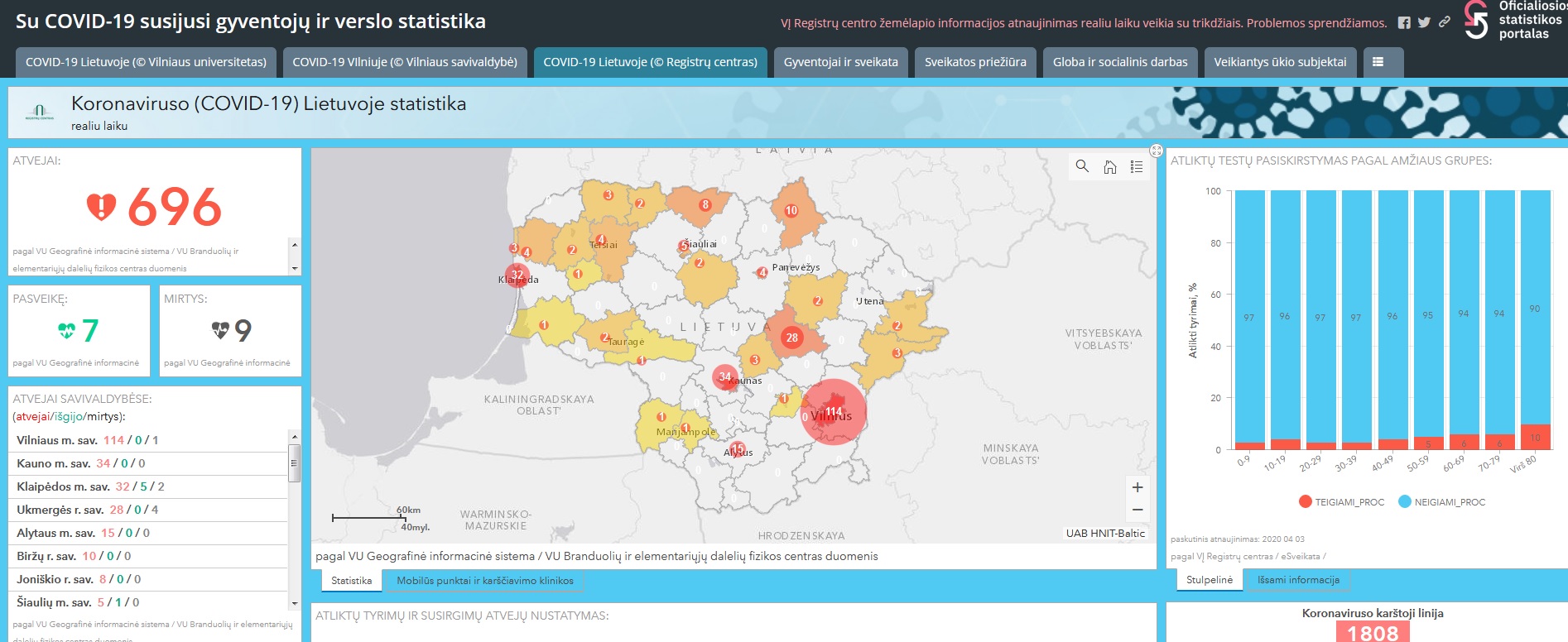Collapse ATVEJAI source text up arrow

coord(295,245)
